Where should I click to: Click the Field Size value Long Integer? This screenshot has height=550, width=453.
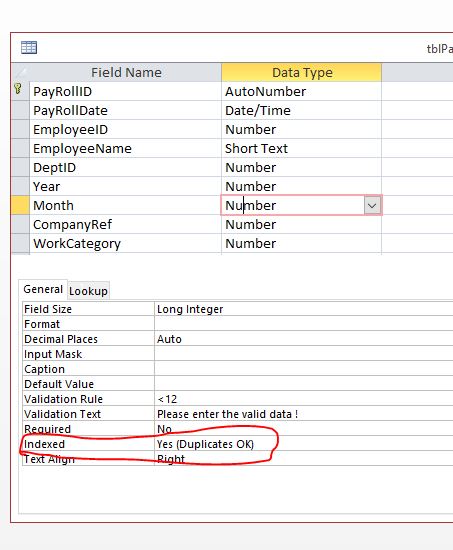coord(304,309)
